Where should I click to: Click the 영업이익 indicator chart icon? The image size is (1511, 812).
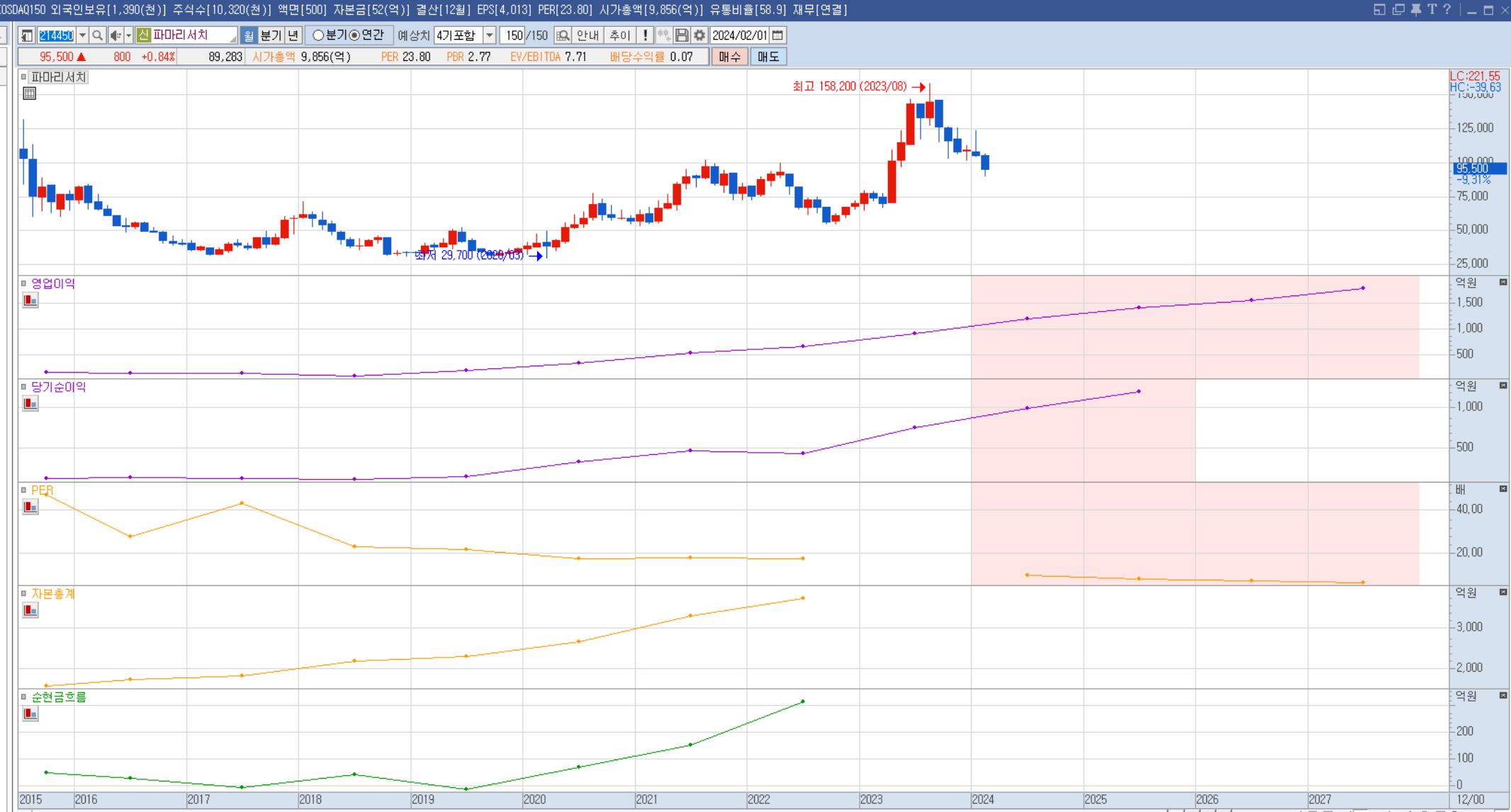30,300
